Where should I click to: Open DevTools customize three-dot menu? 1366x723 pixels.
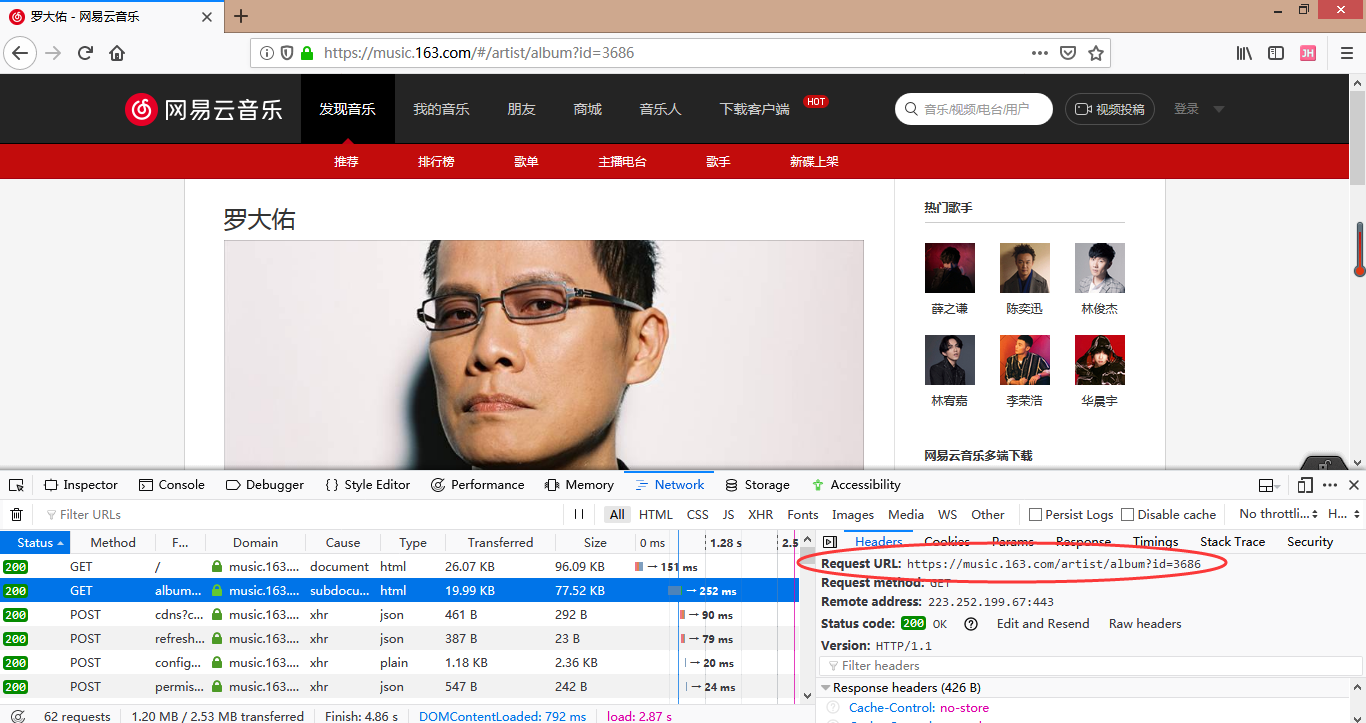click(x=1330, y=485)
